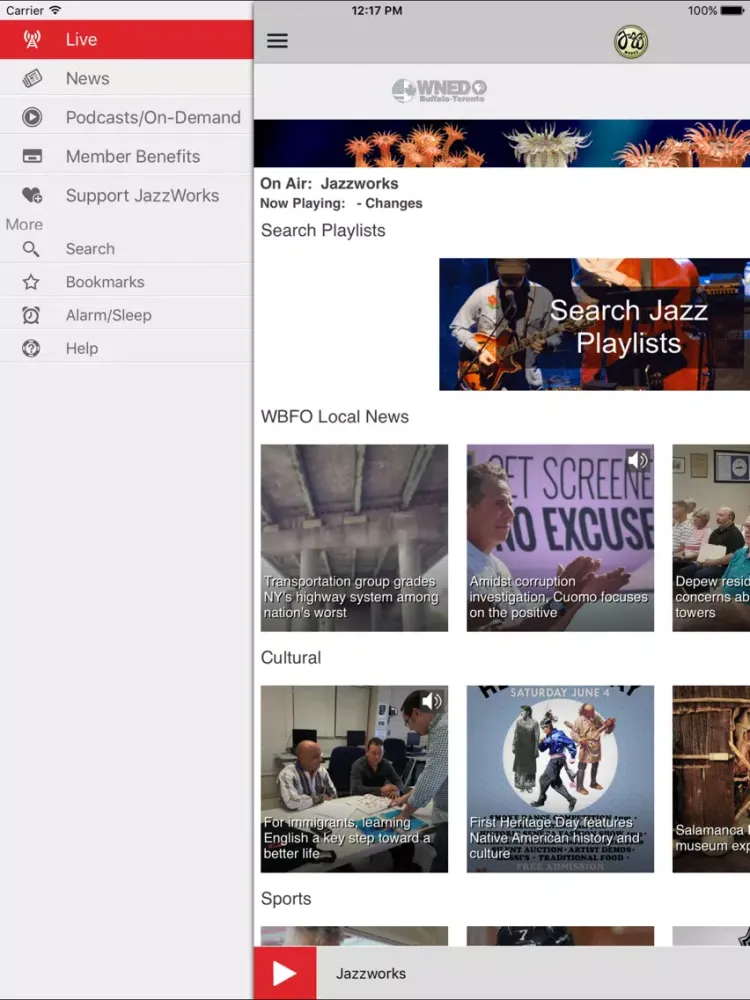Open the immigrants learning English story

354,779
